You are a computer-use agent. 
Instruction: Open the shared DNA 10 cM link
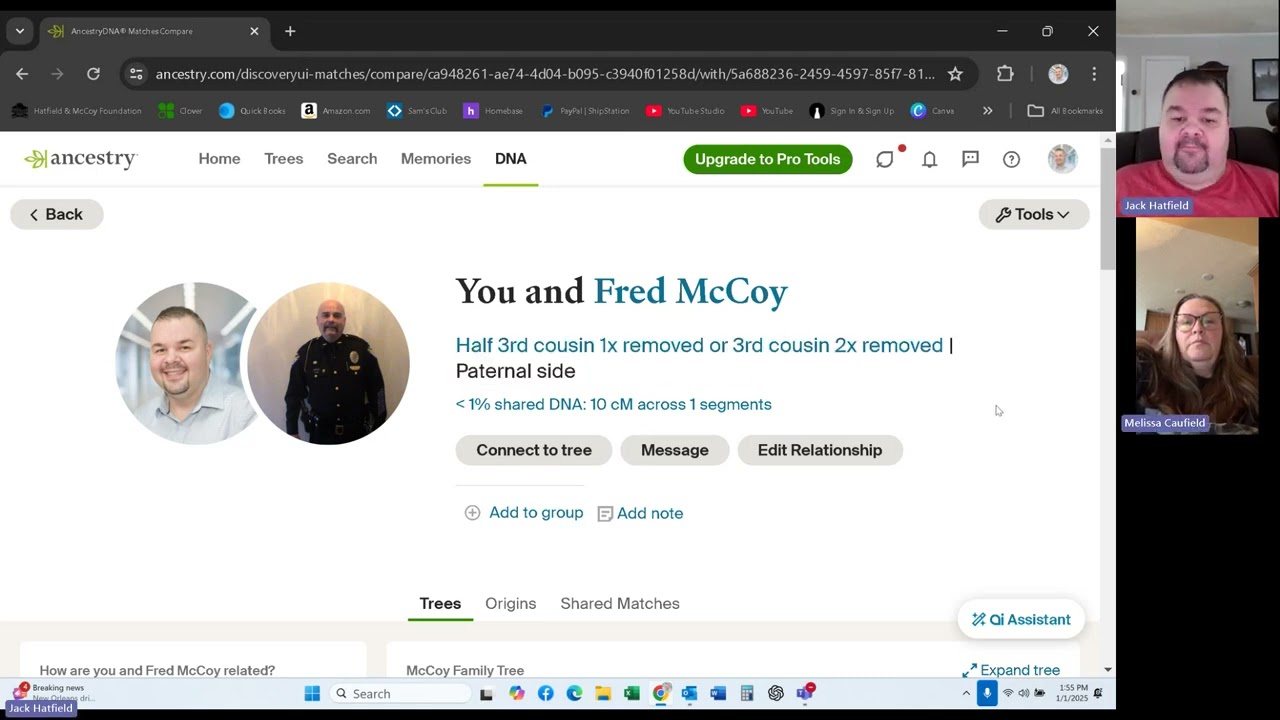(x=614, y=404)
